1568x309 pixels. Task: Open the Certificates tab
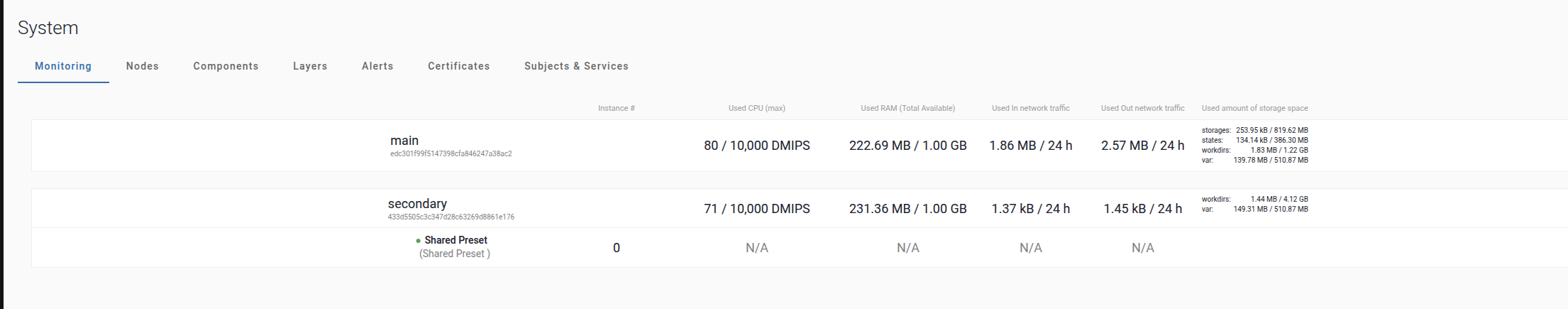point(458,66)
